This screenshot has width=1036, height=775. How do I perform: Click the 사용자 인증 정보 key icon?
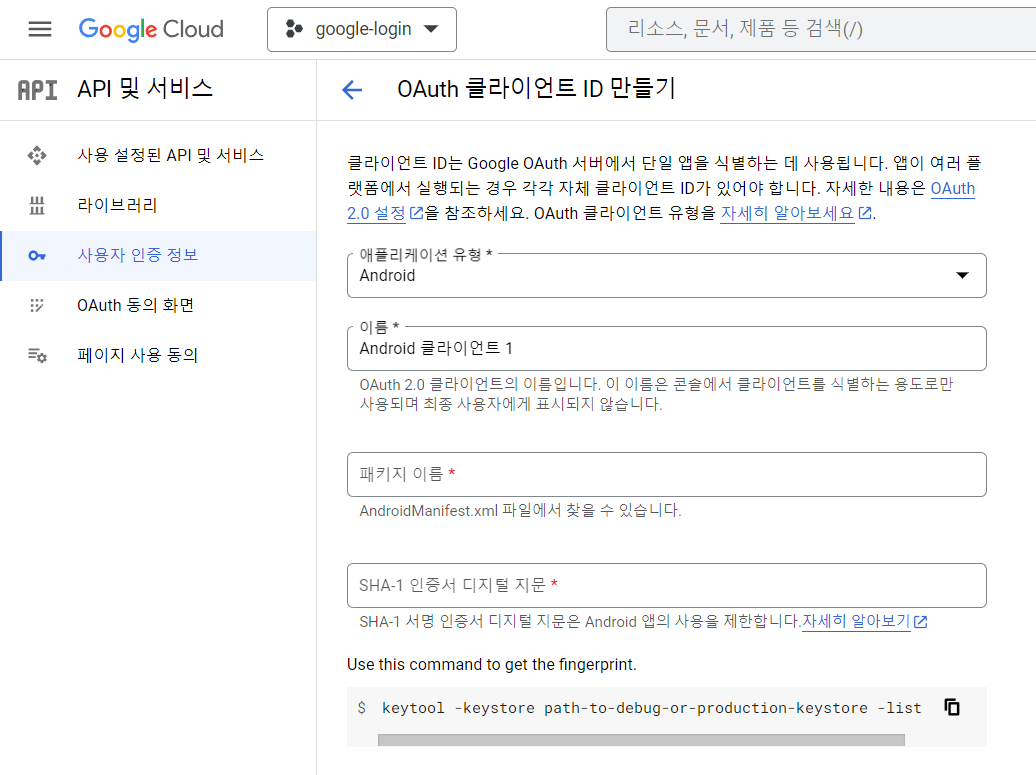click(37, 256)
